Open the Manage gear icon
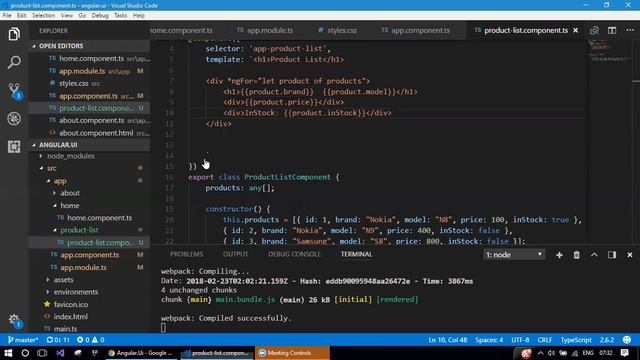This screenshot has width=640, height=360. (x=14, y=320)
